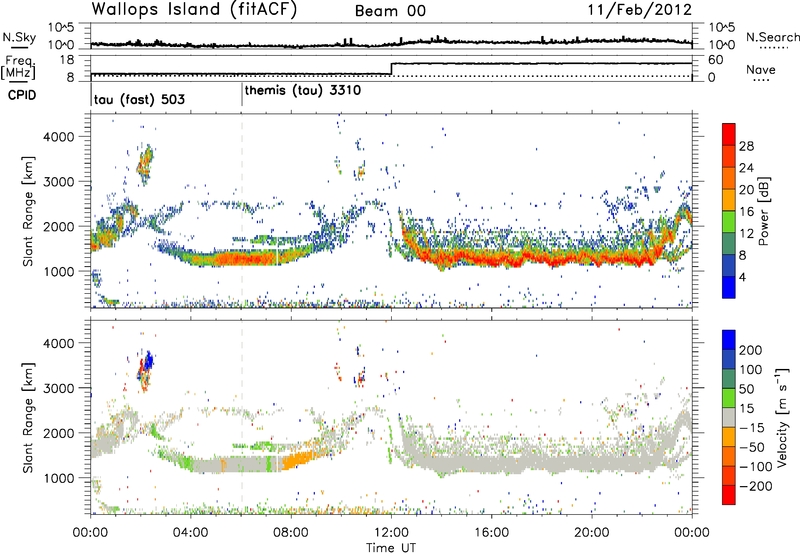This screenshot has height=554, width=800.
Task: Click the Velocity [m s-1] colorbar
Action: tap(729, 417)
